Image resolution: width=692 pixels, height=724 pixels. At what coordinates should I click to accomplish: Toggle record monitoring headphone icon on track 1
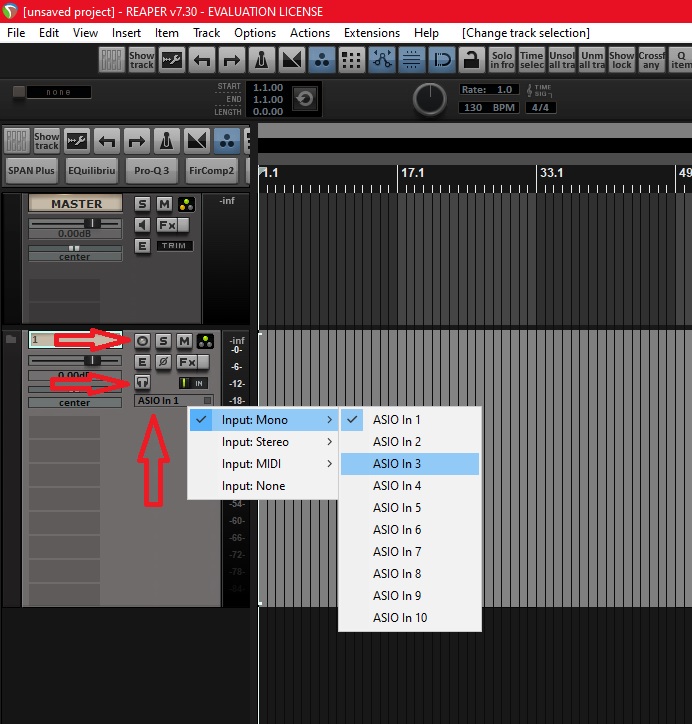click(x=142, y=382)
